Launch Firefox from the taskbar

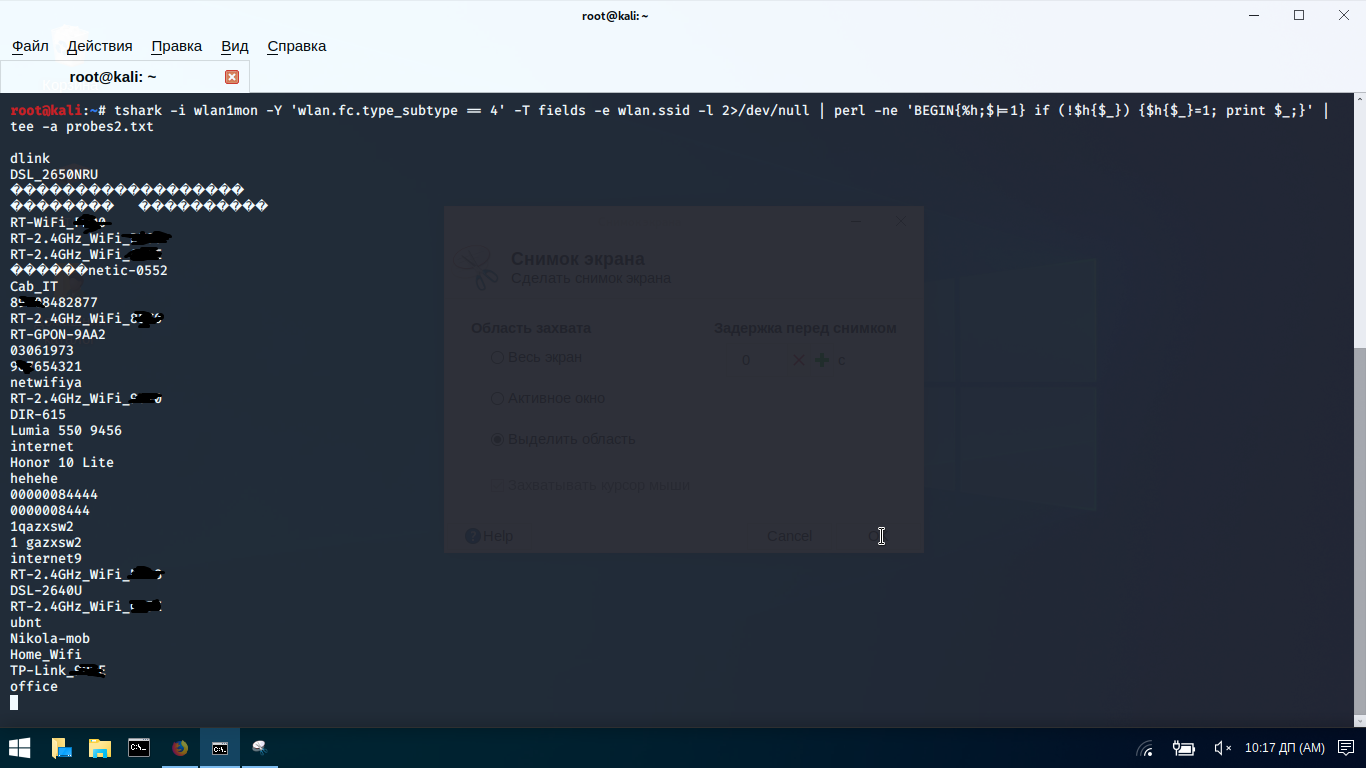(180, 748)
